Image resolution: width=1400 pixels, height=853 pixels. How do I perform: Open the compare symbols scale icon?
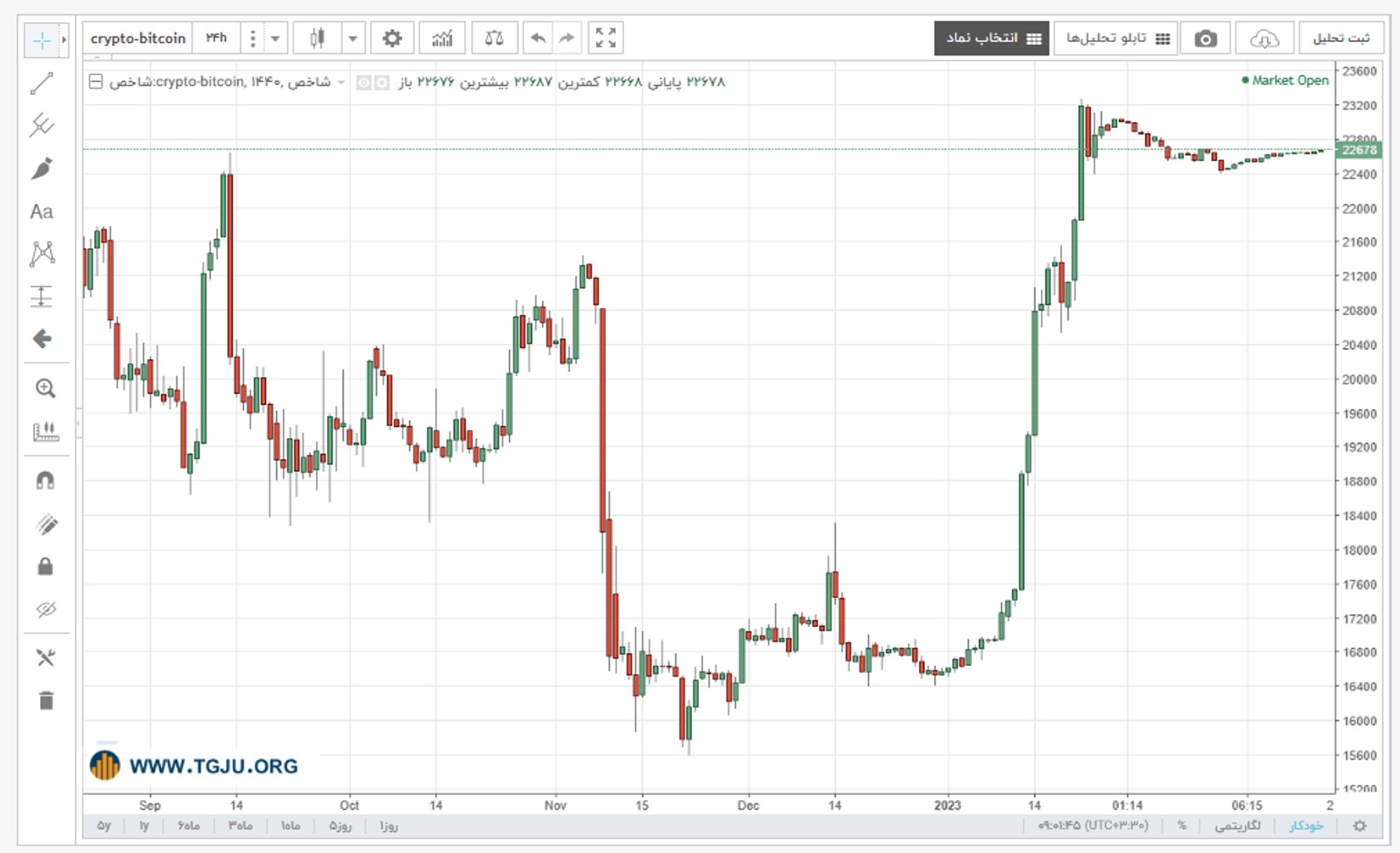(494, 38)
